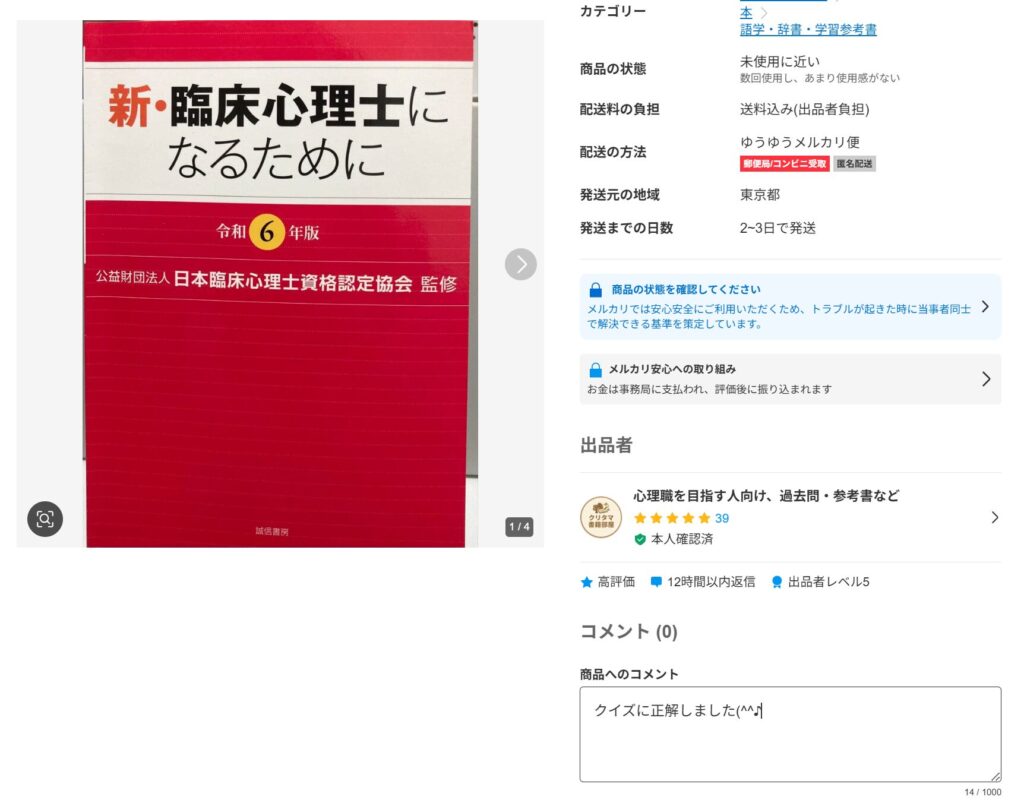Open the 本 category link
1024x803 pixels.
click(x=746, y=12)
